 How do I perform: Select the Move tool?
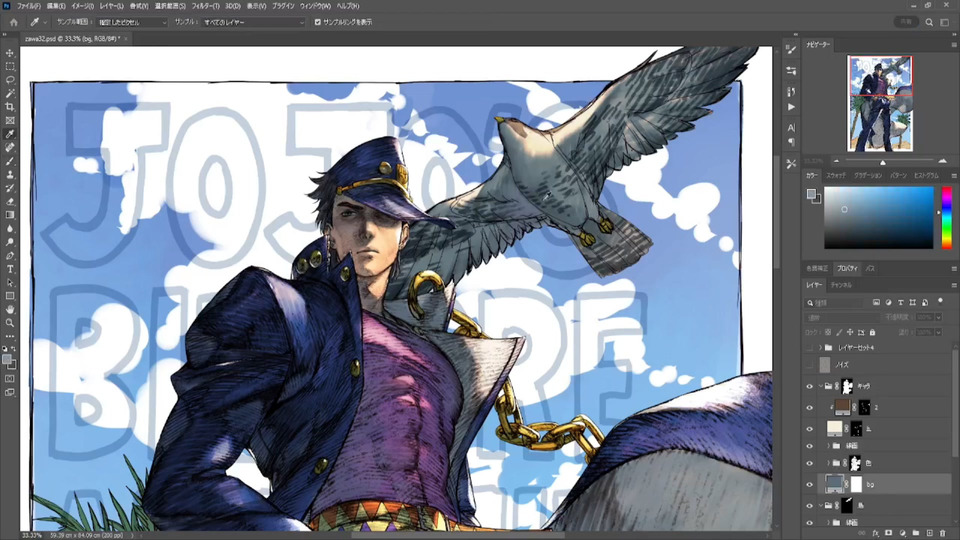10,53
